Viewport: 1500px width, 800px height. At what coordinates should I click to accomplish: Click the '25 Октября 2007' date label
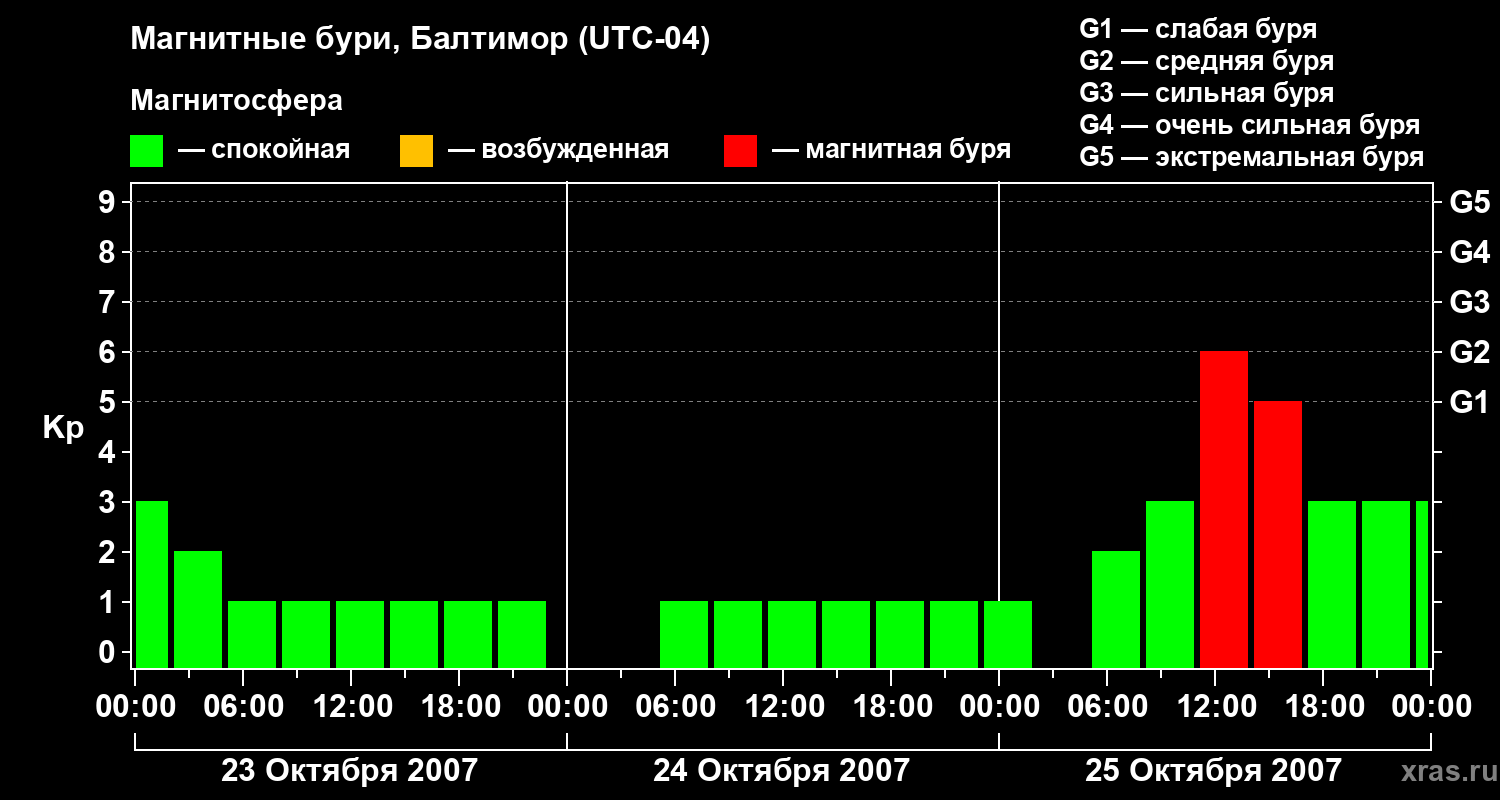[1213, 771]
